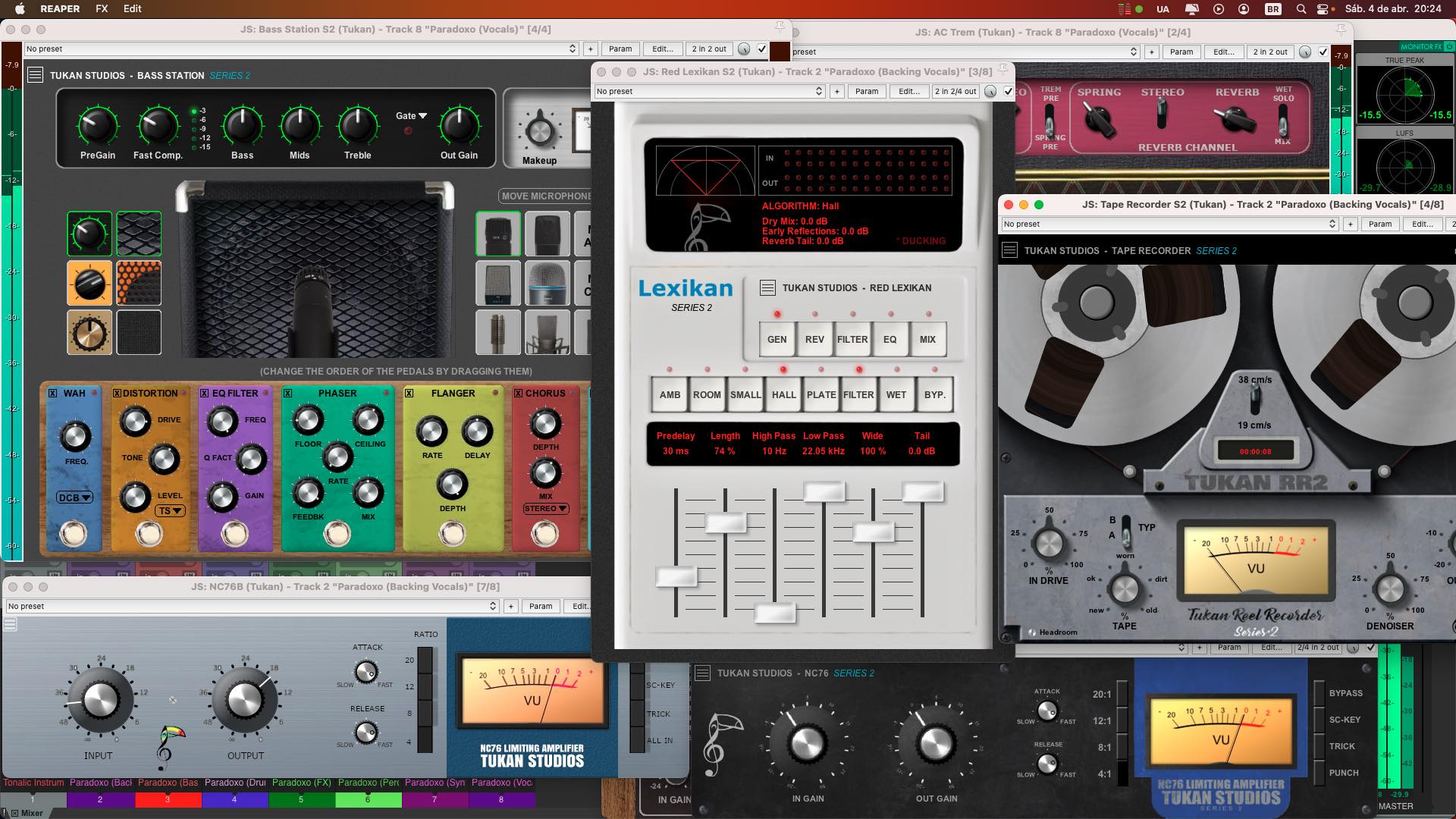Click the Distortion DRIVE knob
Screen dimensions: 1456x819
pos(136,422)
